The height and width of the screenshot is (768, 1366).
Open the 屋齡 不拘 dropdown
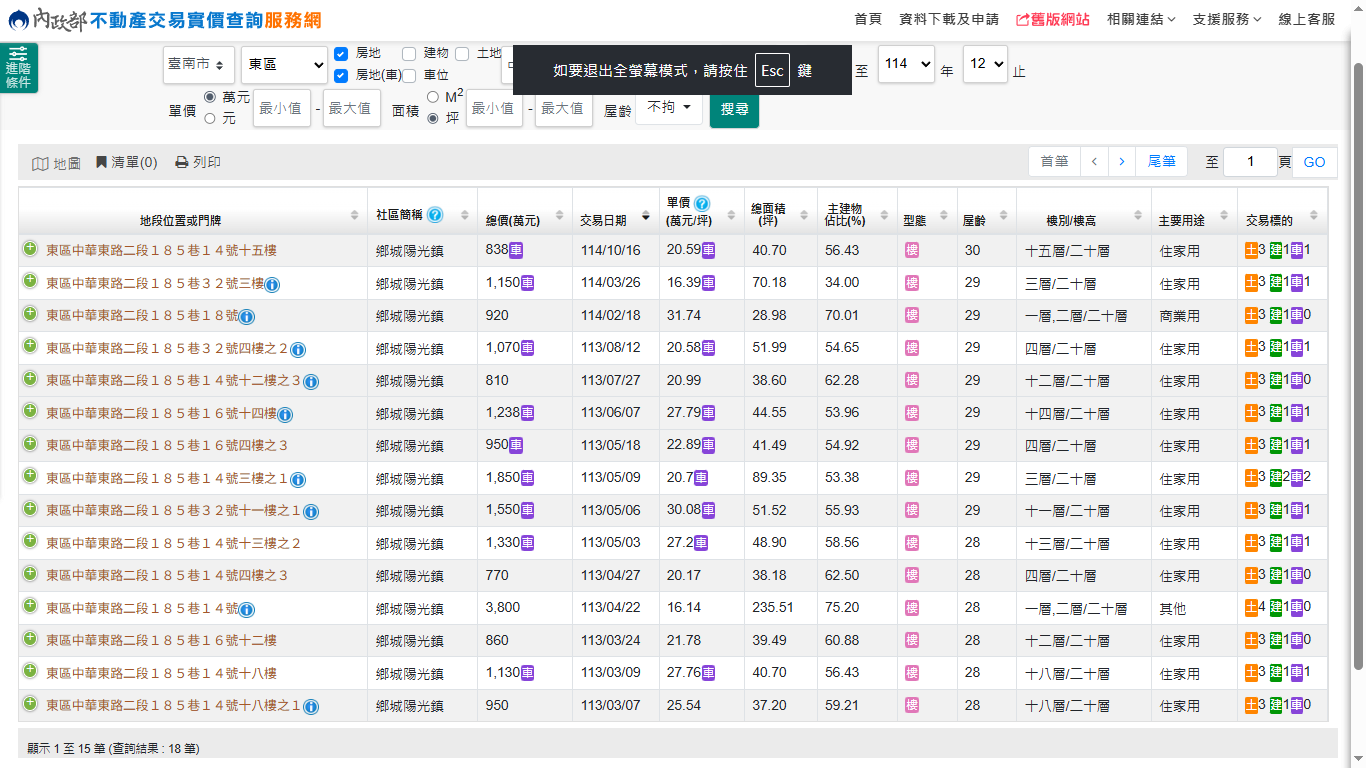[x=669, y=107]
